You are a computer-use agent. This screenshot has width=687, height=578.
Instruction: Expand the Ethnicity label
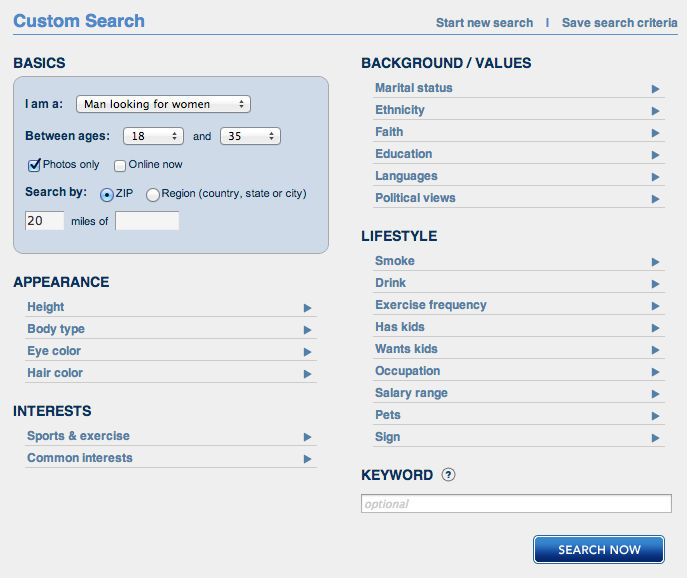[400, 110]
